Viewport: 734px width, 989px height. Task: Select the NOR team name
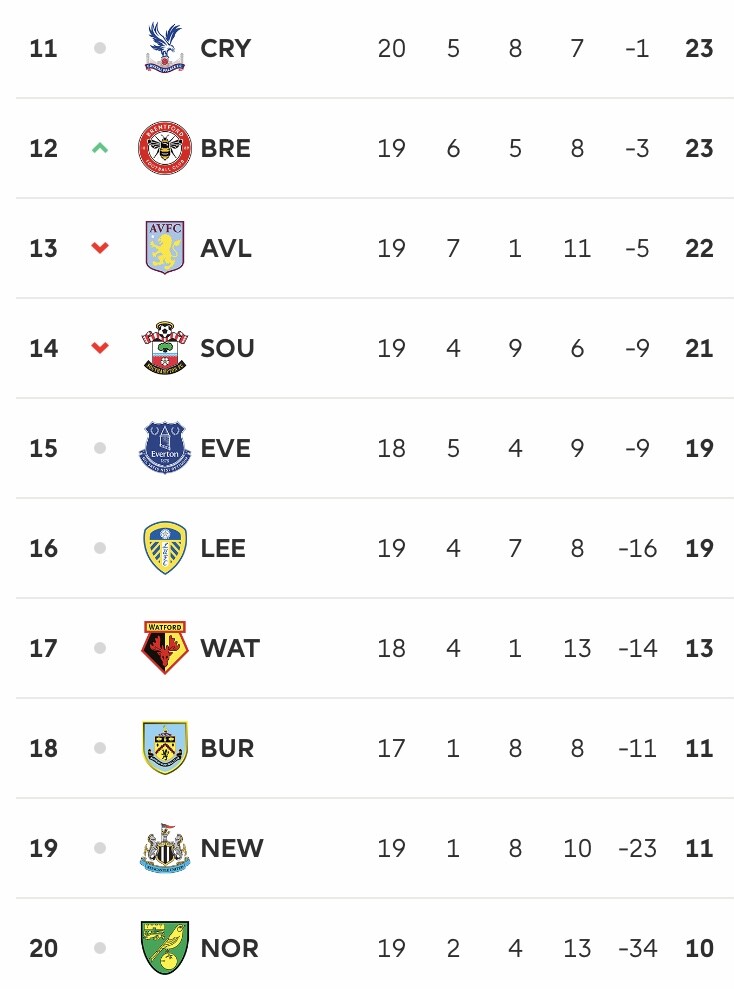230,948
